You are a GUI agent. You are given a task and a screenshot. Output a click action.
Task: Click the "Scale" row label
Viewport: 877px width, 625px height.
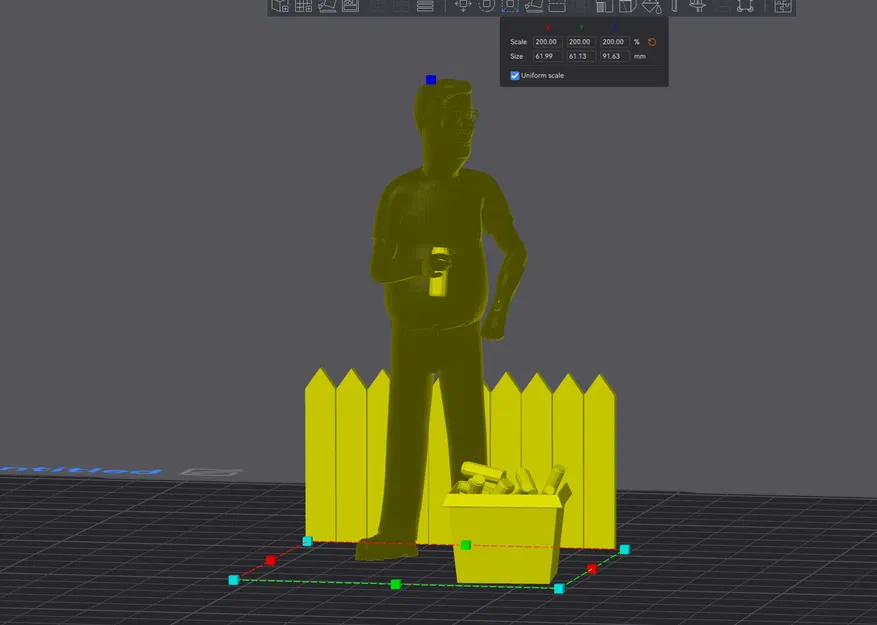coord(518,42)
